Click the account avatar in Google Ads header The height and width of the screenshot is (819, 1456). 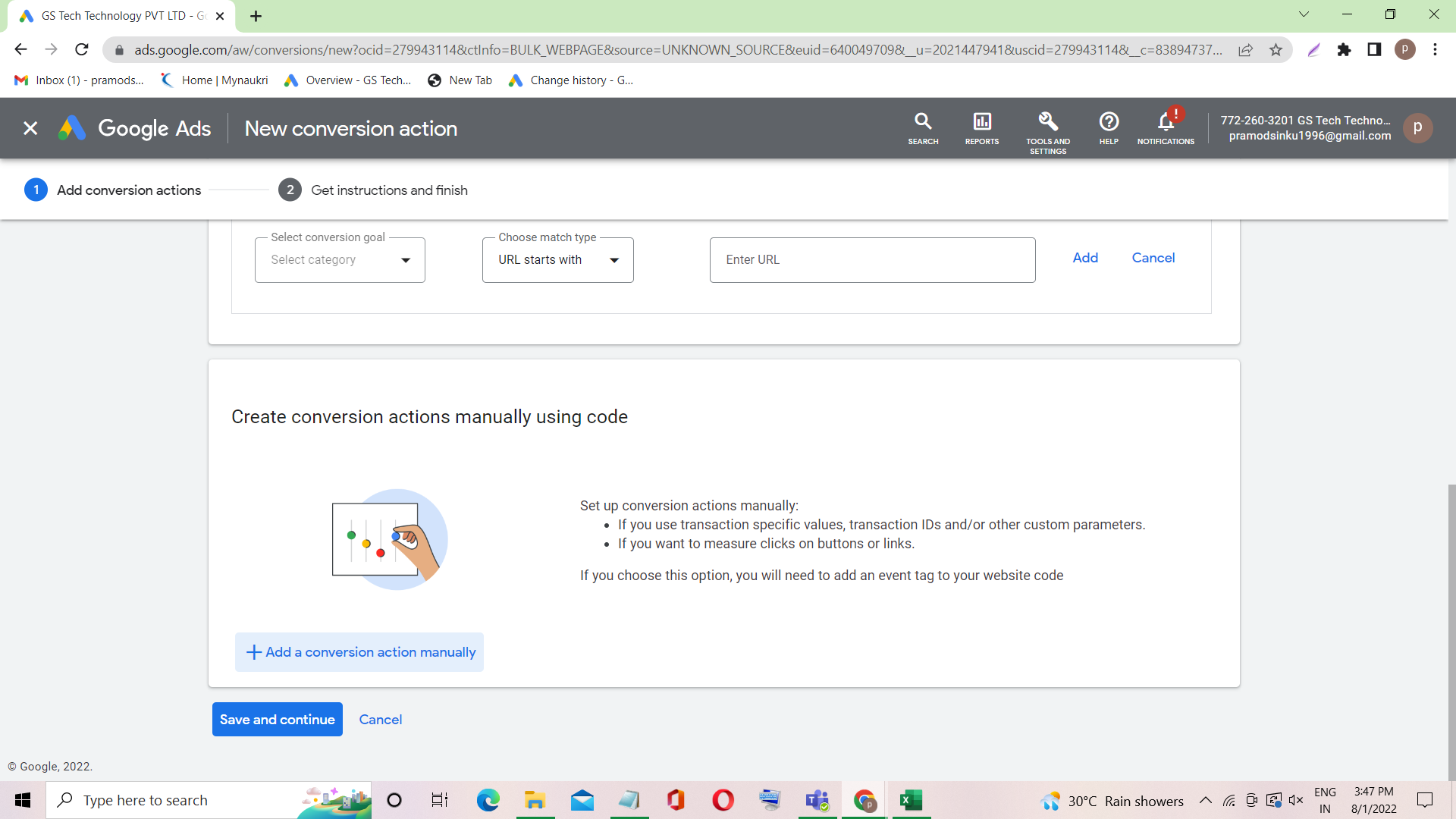[x=1417, y=127]
